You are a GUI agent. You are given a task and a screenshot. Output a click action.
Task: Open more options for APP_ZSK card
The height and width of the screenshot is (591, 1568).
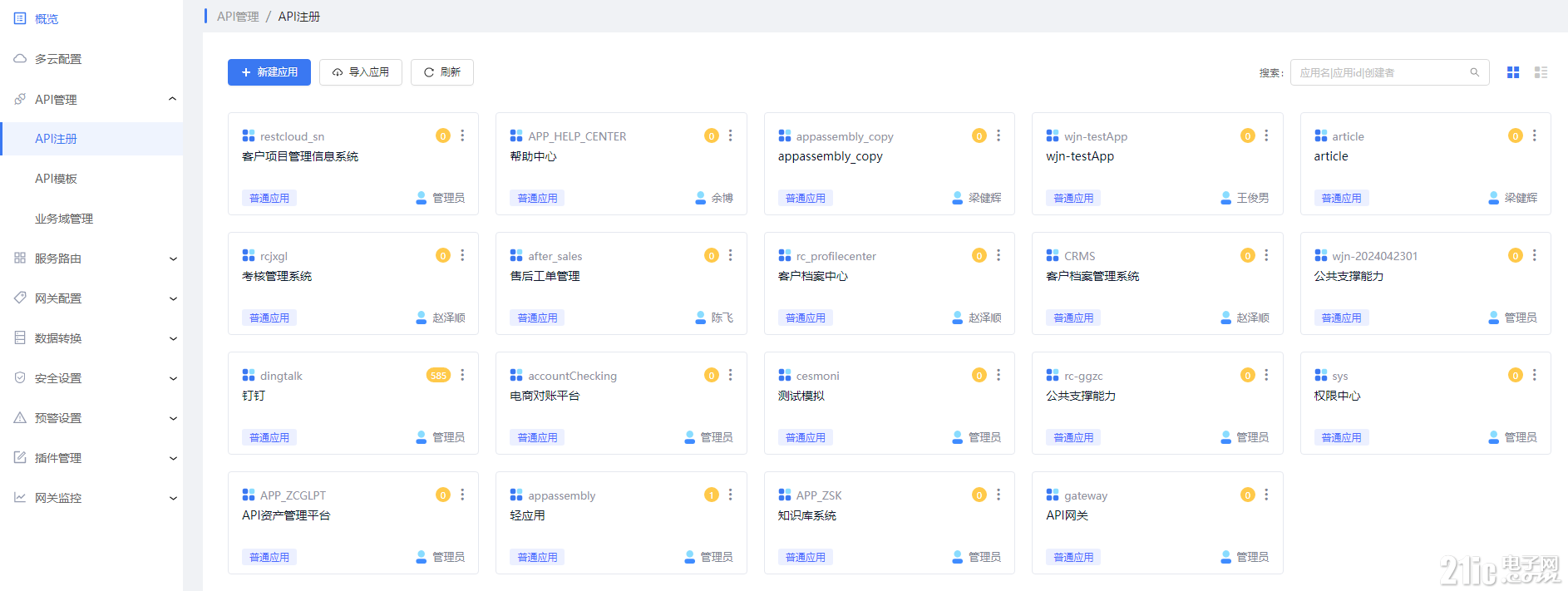998,495
